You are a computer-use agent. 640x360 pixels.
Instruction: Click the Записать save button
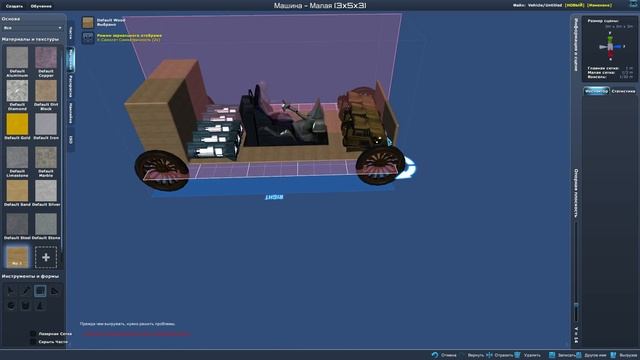(x=562, y=355)
